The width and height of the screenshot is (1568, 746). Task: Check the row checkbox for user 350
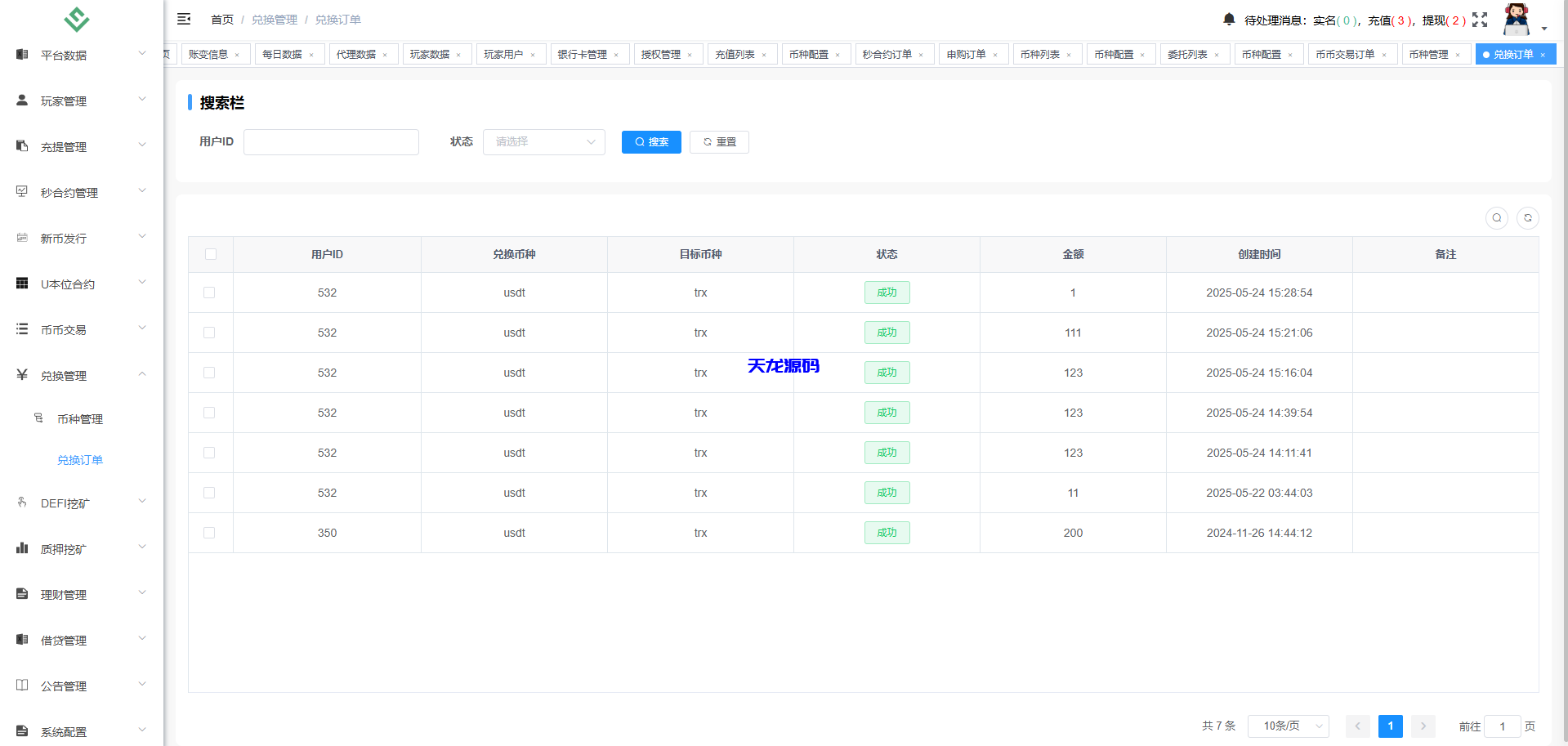point(210,533)
